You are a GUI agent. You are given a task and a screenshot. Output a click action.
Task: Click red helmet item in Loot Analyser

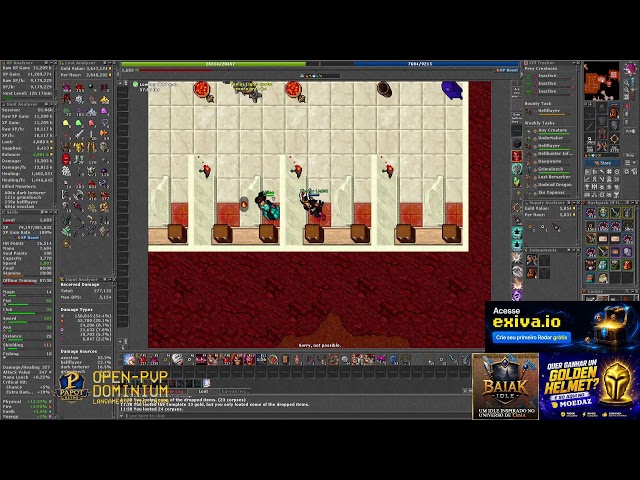[66, 158]
